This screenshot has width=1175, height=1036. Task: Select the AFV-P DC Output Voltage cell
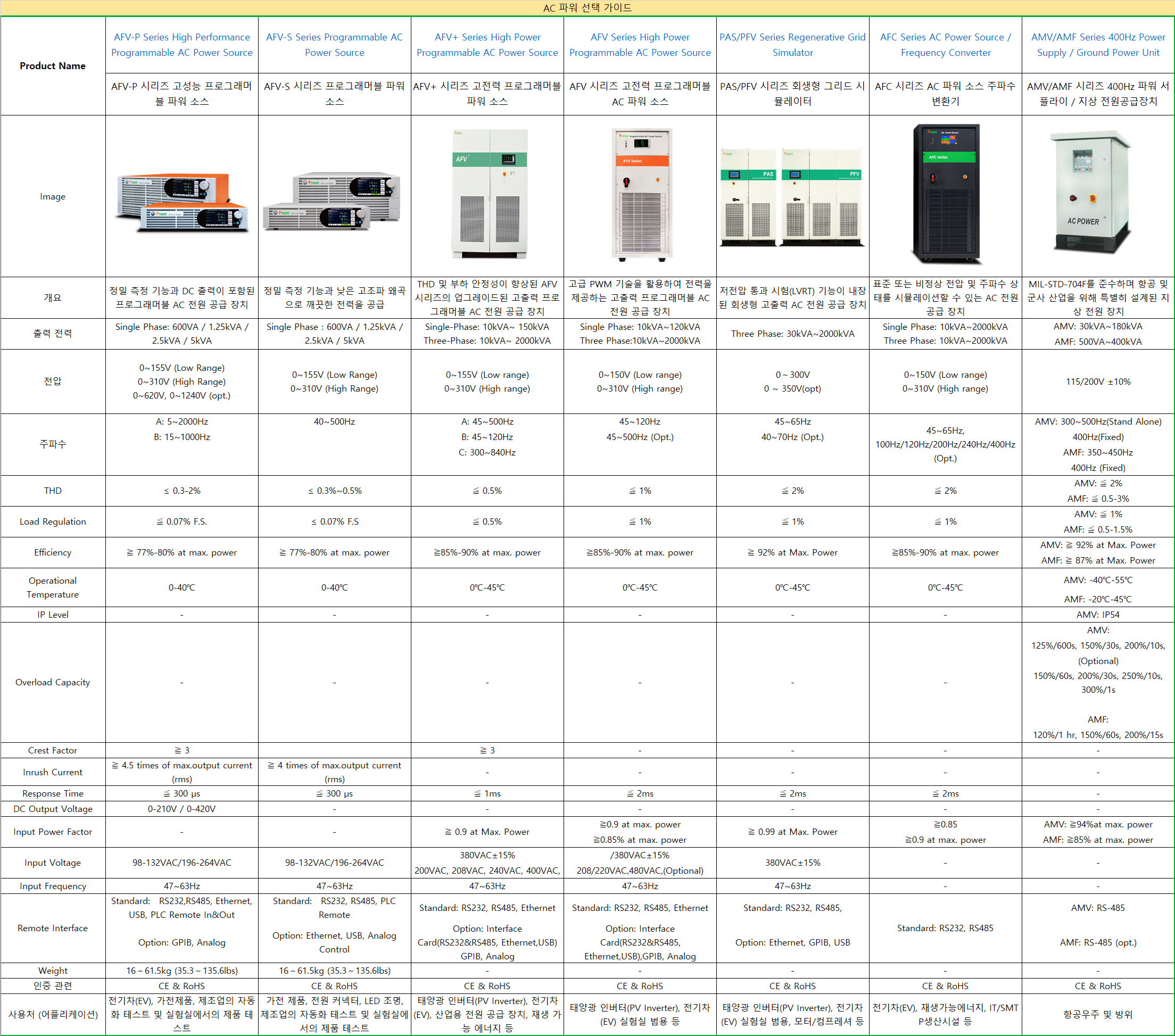click(x=181, y=809)
